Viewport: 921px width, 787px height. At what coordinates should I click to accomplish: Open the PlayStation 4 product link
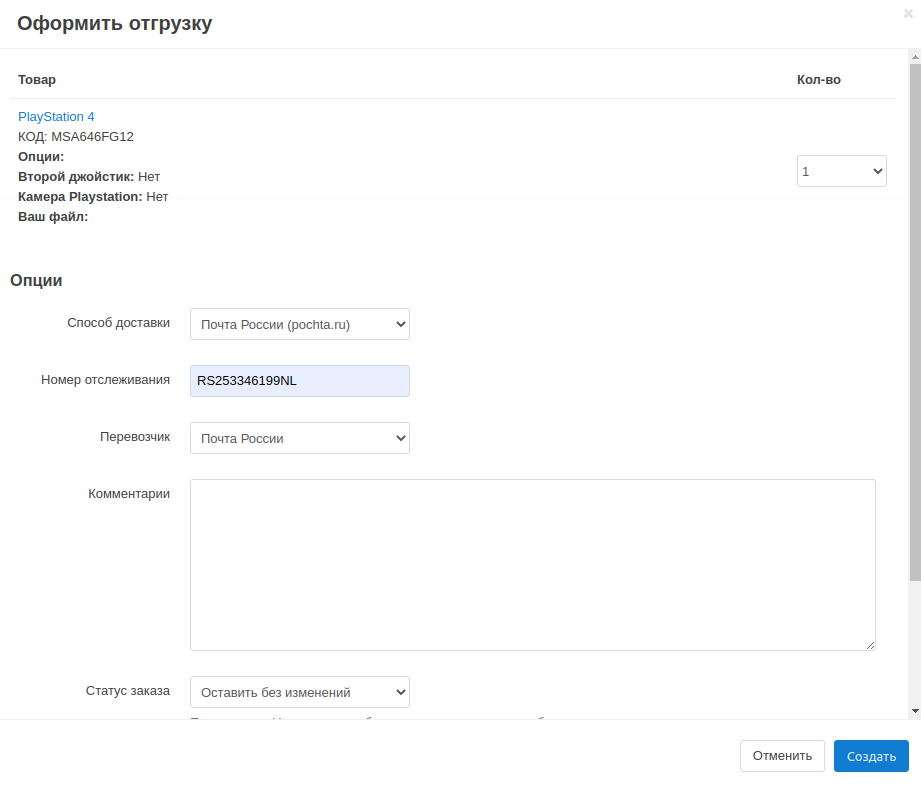[x=56, y=116]
